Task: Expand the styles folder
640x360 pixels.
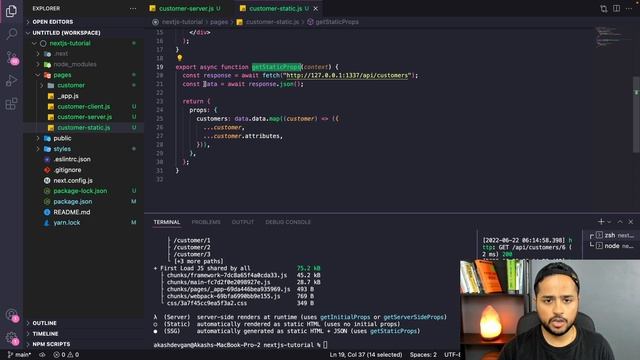Action: 62,149
